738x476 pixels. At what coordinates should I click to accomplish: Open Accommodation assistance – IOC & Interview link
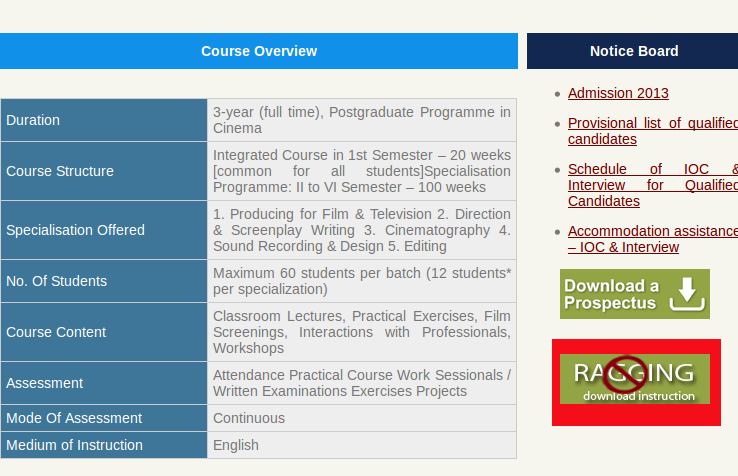coord(652,239)
